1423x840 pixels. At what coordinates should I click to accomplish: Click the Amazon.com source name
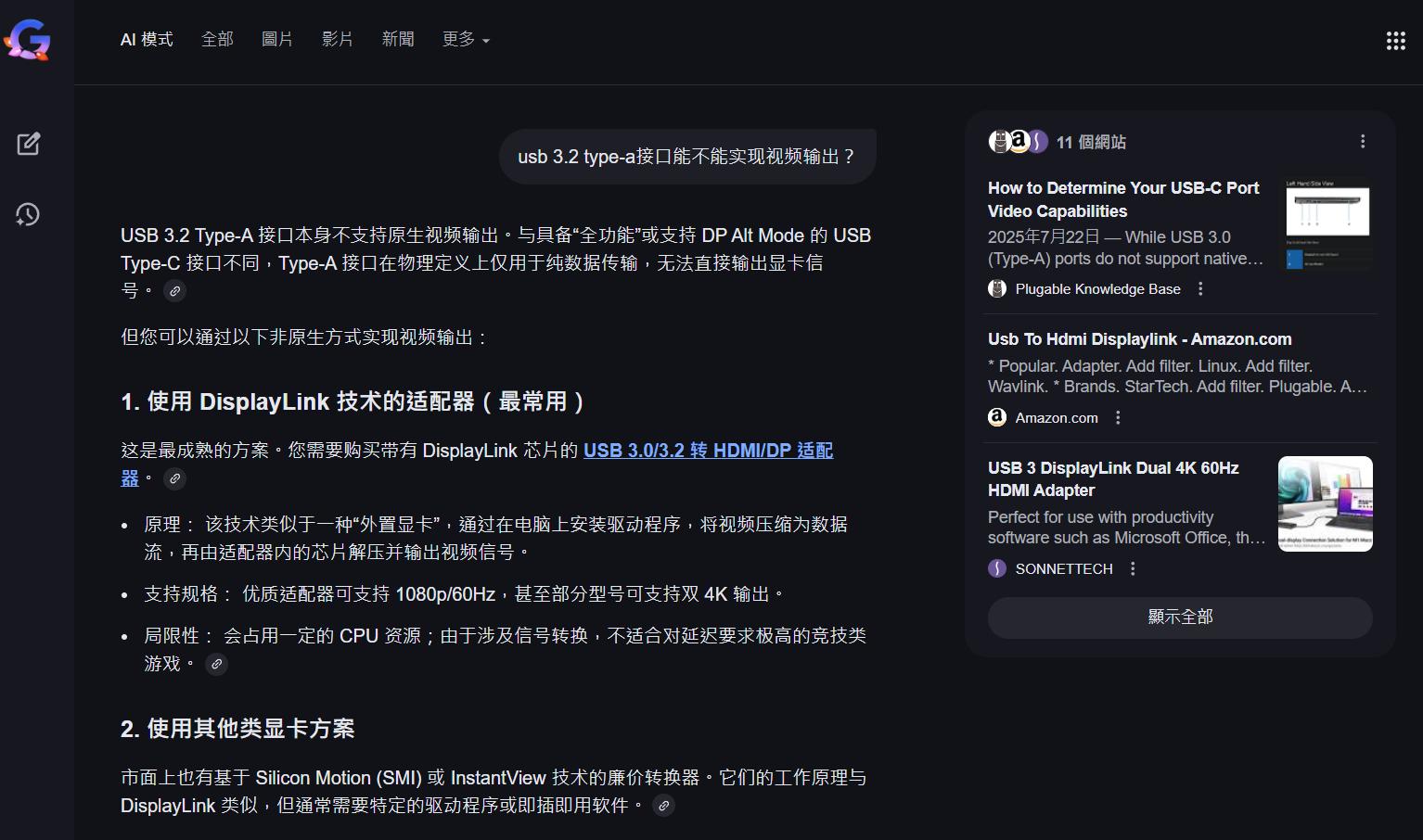pos(1057,418)
